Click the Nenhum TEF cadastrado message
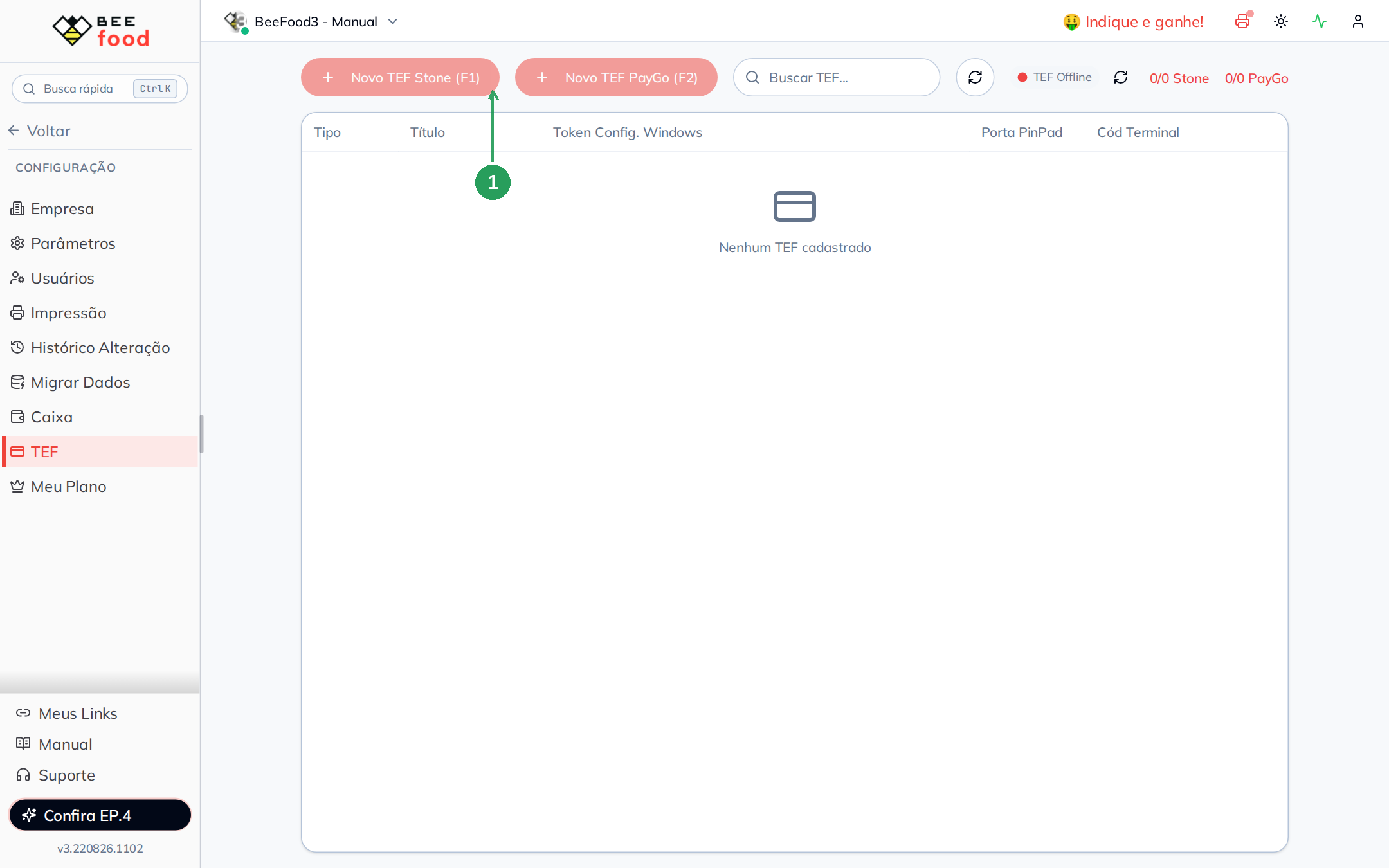Image resolution: width=1389 pixels, height=868 pixels. [795, 248]
